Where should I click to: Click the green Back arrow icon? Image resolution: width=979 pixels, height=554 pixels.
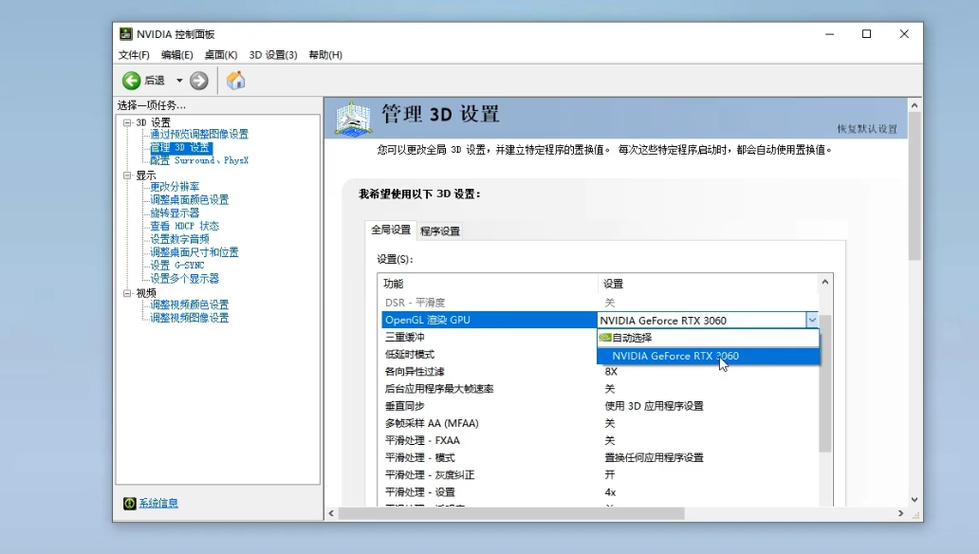[x=131, y=81]
